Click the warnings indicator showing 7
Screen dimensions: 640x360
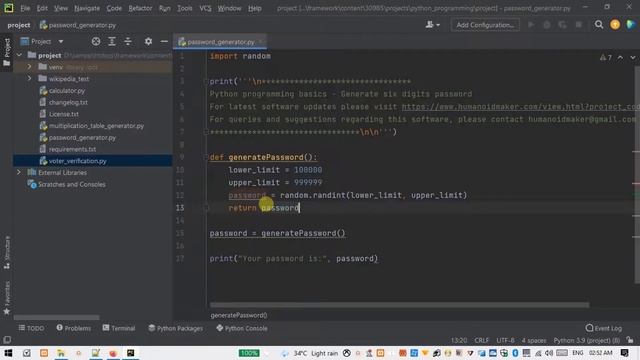(x=606, y=58)
